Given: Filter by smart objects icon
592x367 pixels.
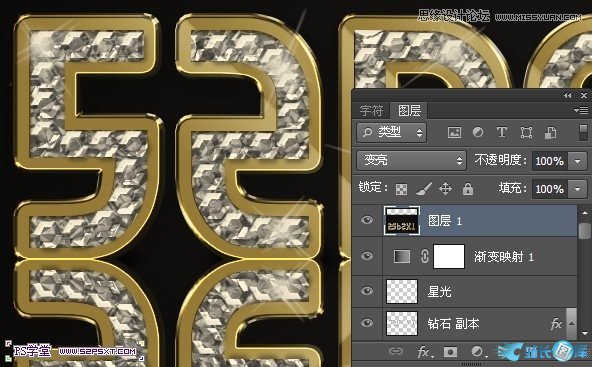Looking at the screenshot, I should click(550, 132).
